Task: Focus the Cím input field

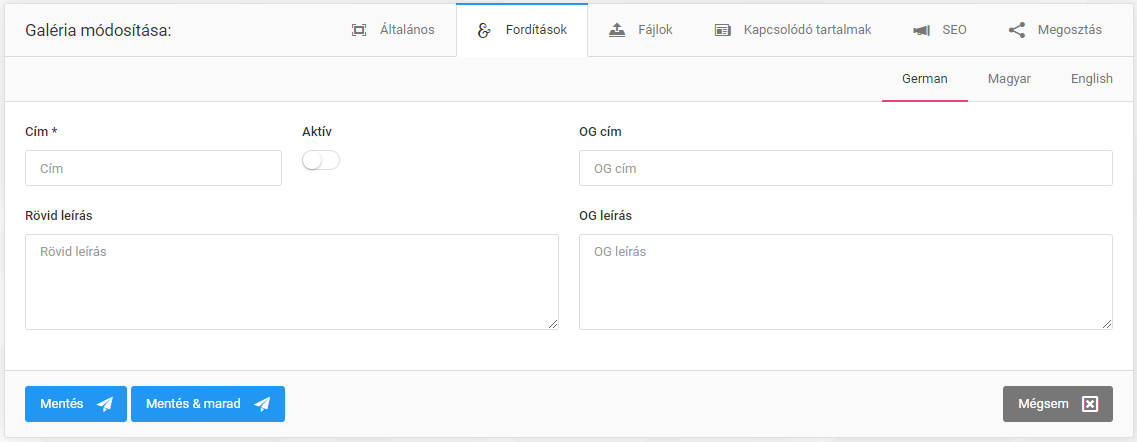Action: point(153,168)
